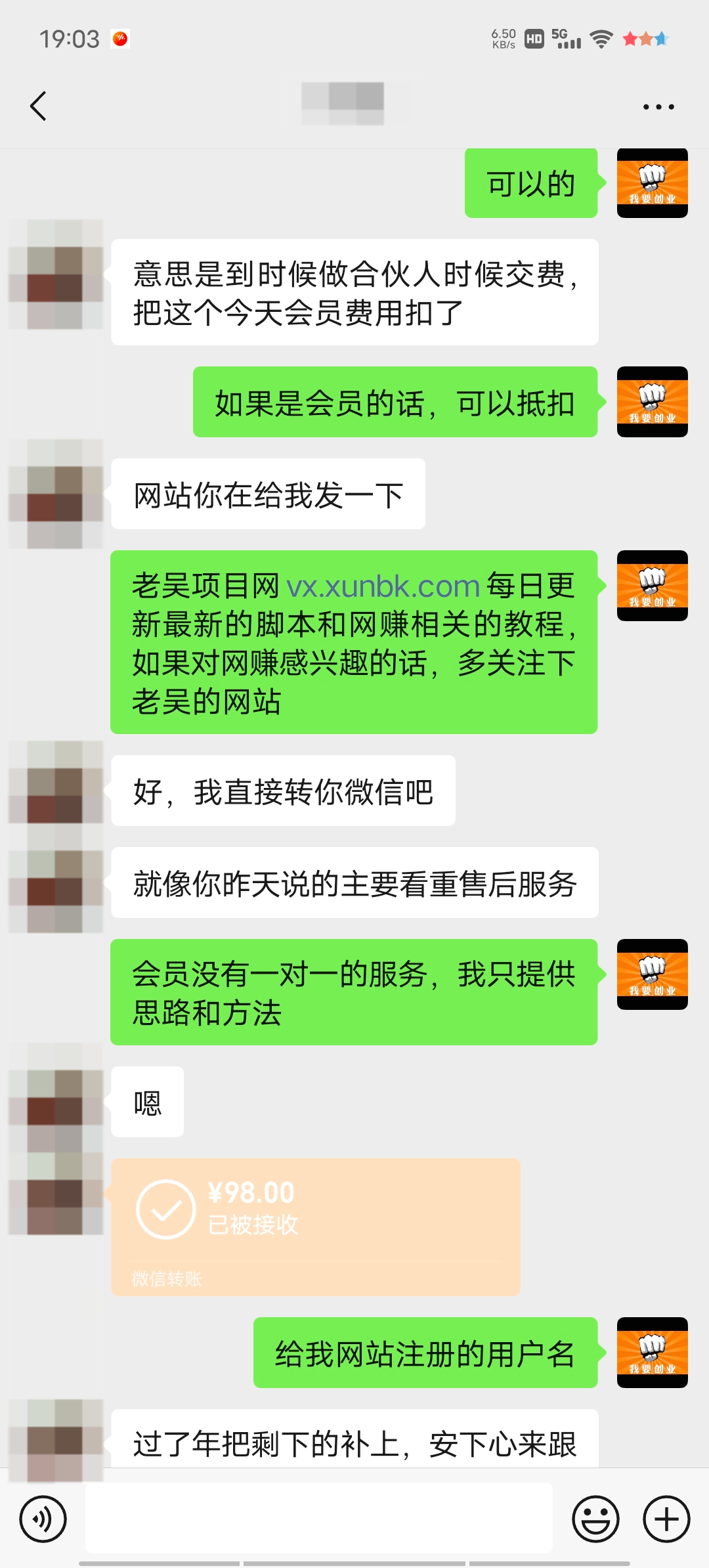
Task: Select the 可以的 message bubble
Action: coord(531,183)
